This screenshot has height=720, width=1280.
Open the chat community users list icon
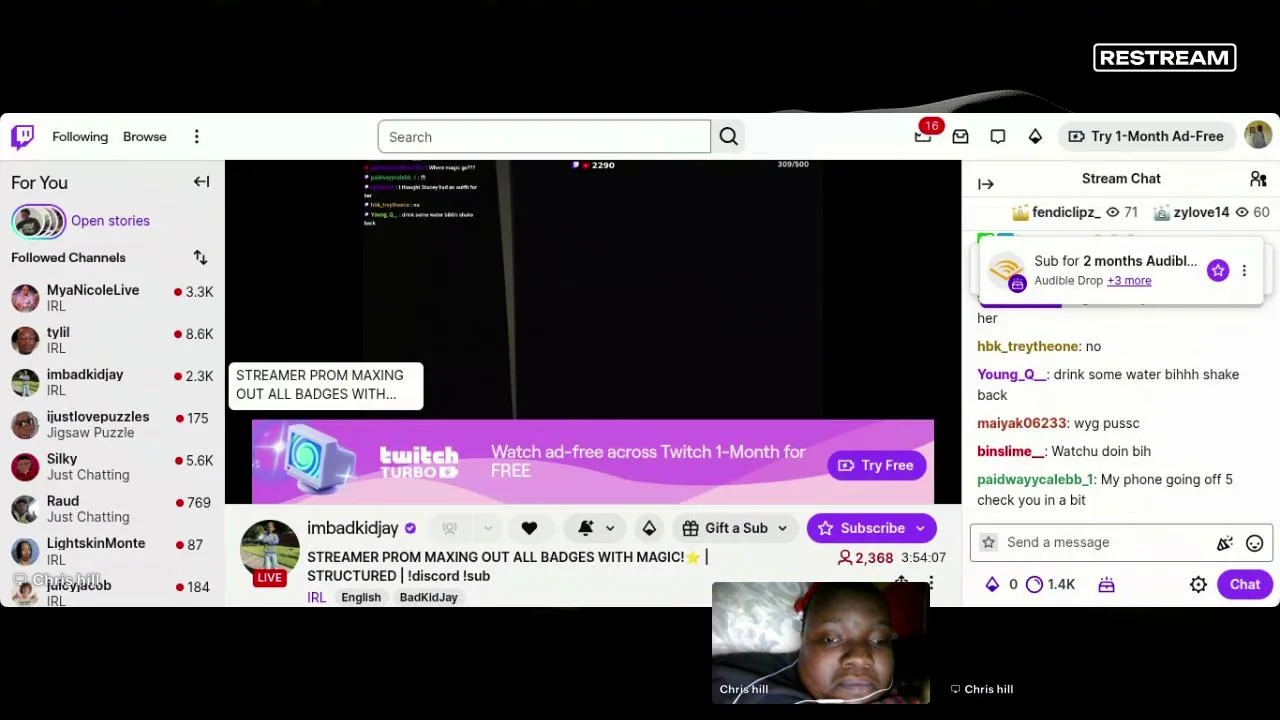click(1258, 179)
